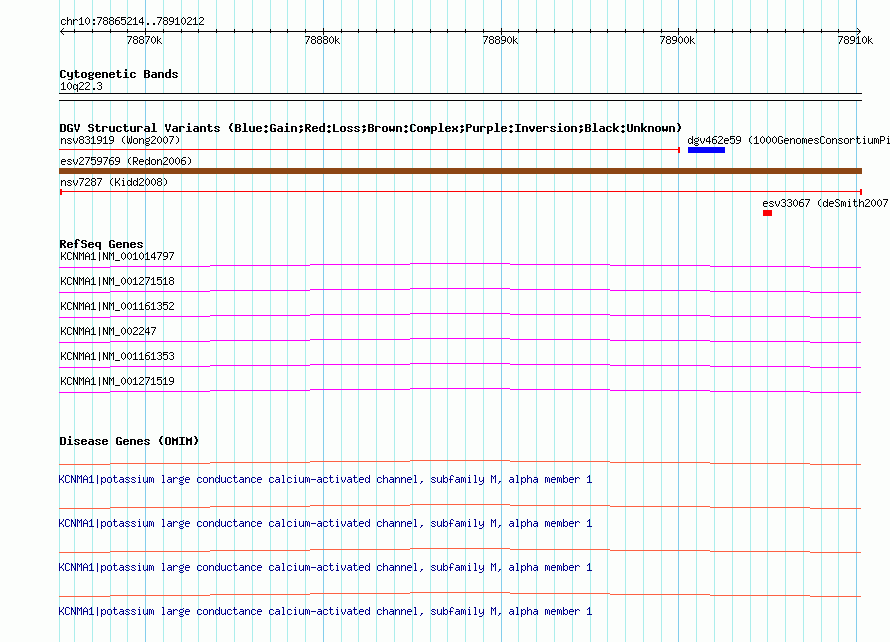Image resolution: width=890 pixels, height=642 pixels.
Task: Select the 78880k ruler position label
Action: click(322, 40)
